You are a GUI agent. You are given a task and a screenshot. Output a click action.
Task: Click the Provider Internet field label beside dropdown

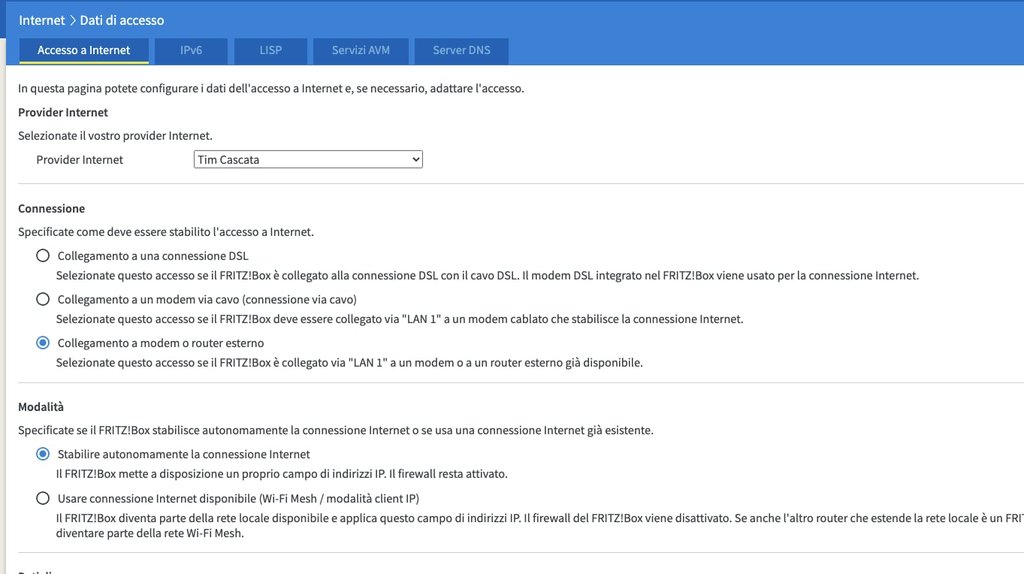tap(80, 160)
